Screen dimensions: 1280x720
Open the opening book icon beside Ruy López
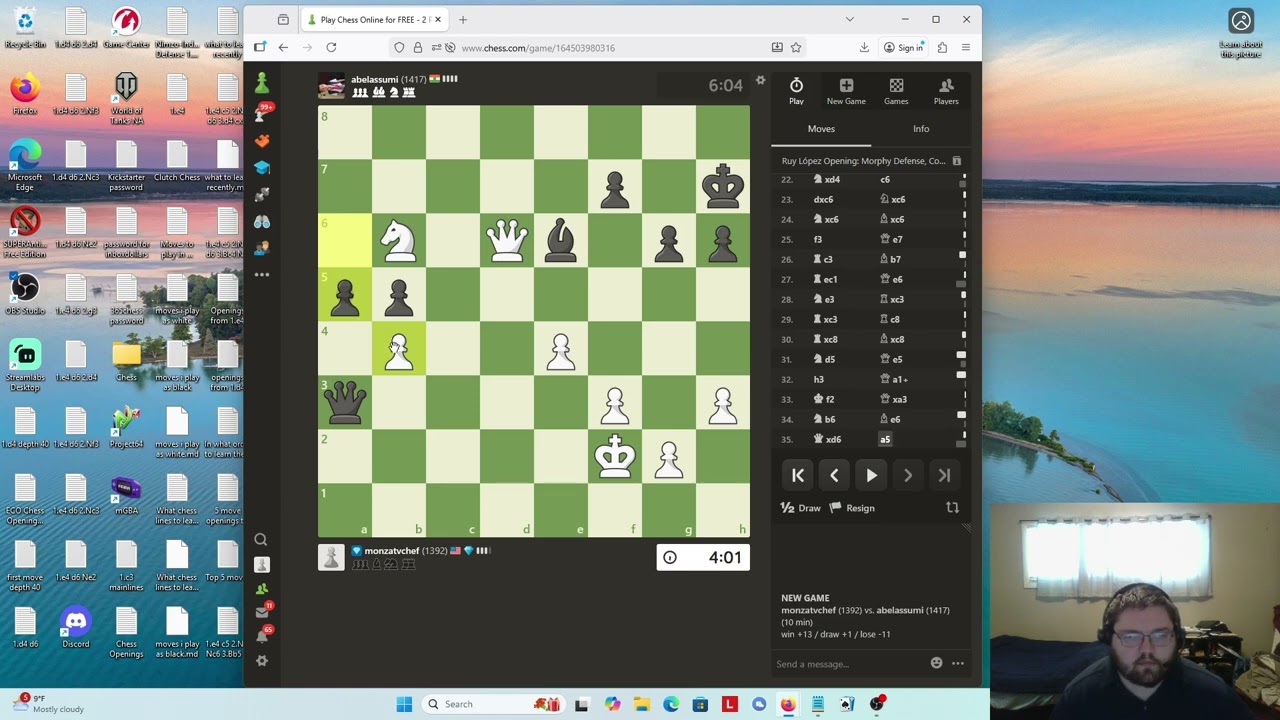pos(956,161)
